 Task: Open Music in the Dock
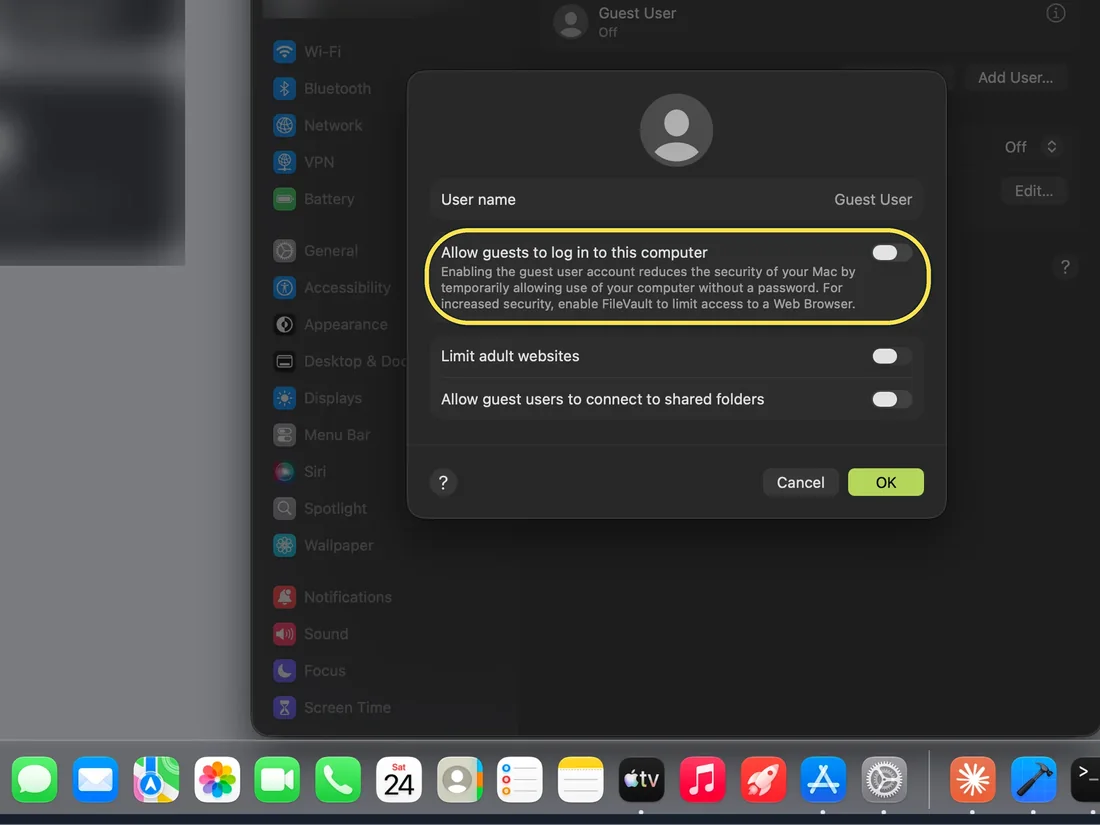click(702, 779)
